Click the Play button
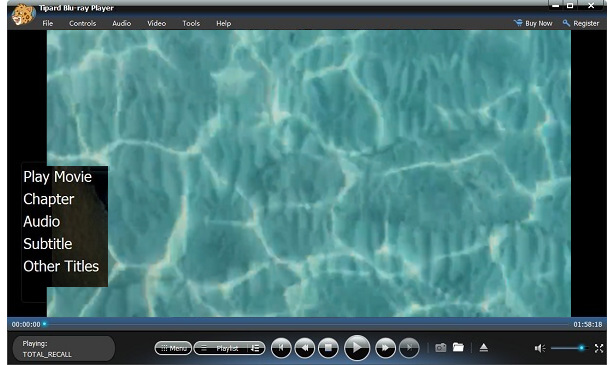Viewport: 614px width, 365px height. [x=357, y=347]
